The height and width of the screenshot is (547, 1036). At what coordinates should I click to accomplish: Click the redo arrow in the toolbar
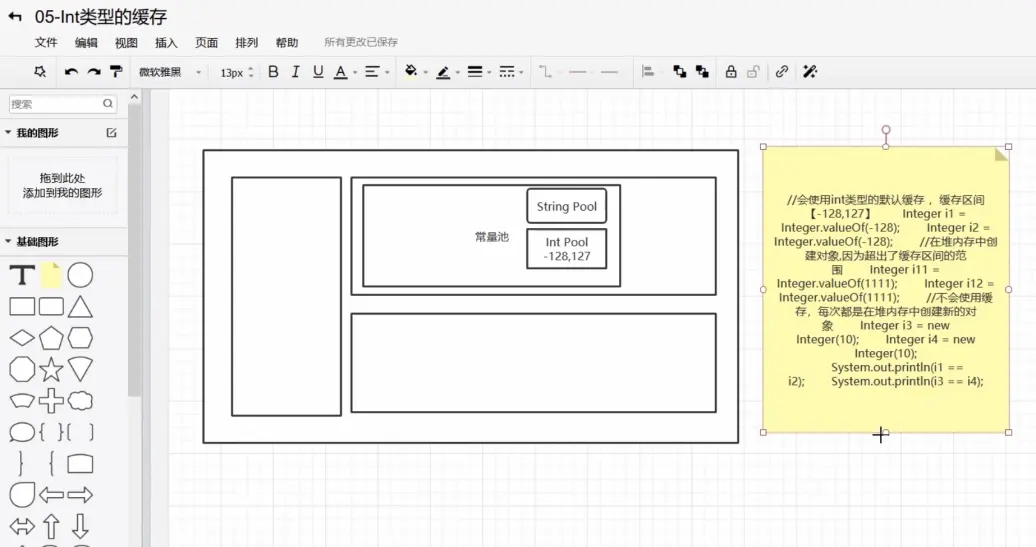coord(93,72)
